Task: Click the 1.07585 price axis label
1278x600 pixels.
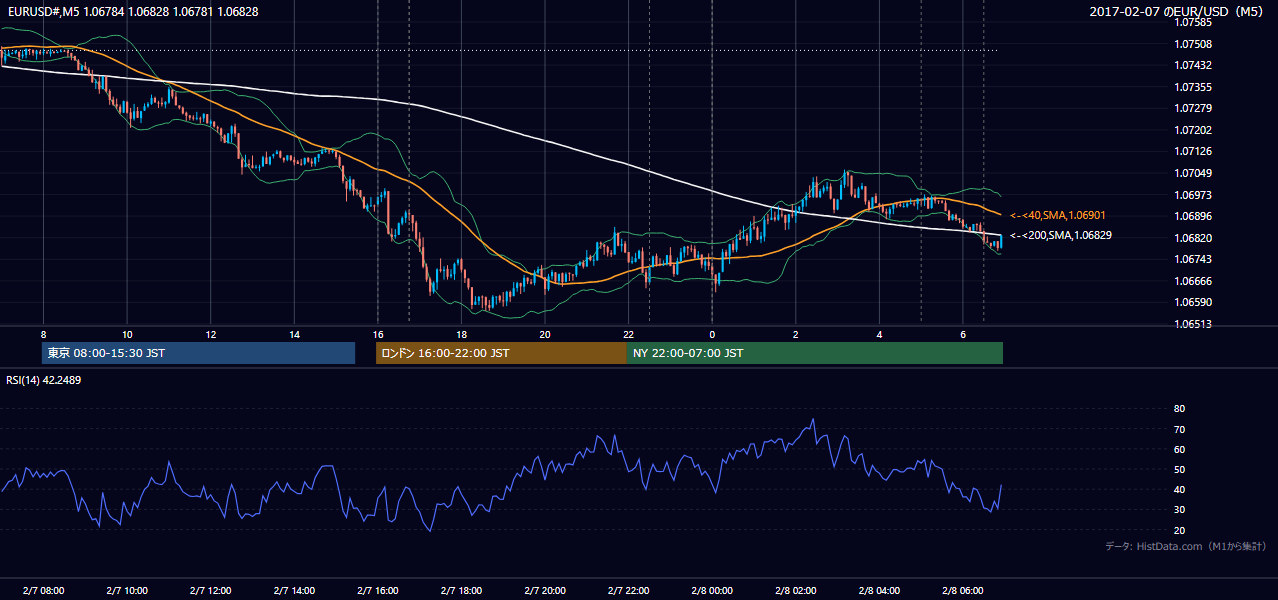Action: pos(1193,22)
